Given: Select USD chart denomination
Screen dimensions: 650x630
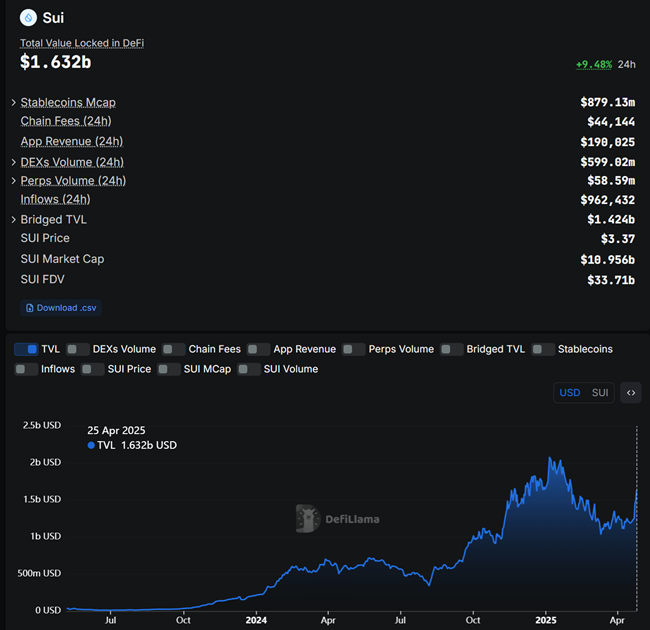Looking at the screenshot, I should pos(570,393).
